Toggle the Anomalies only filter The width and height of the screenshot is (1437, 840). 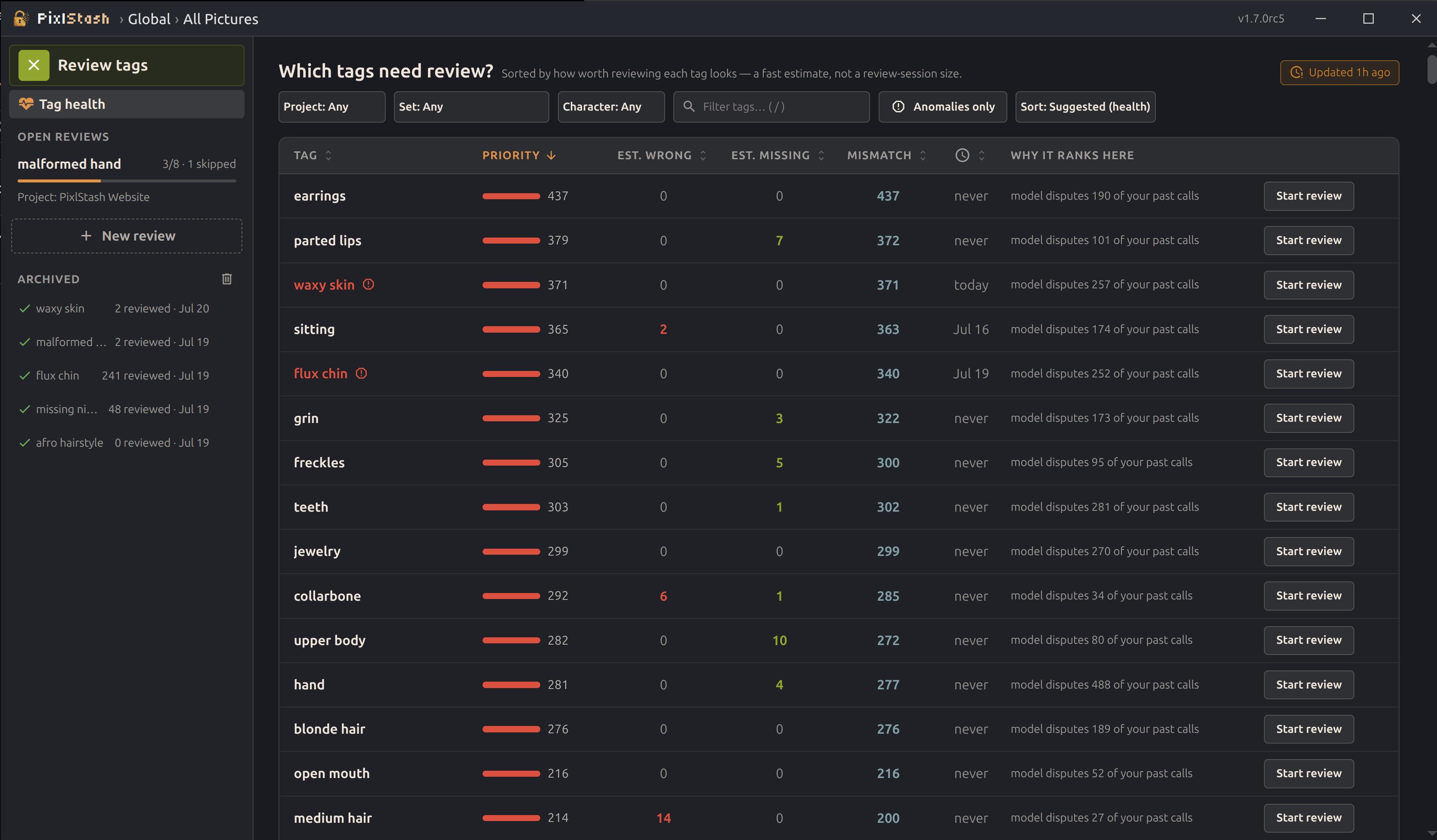coord(943,107)
